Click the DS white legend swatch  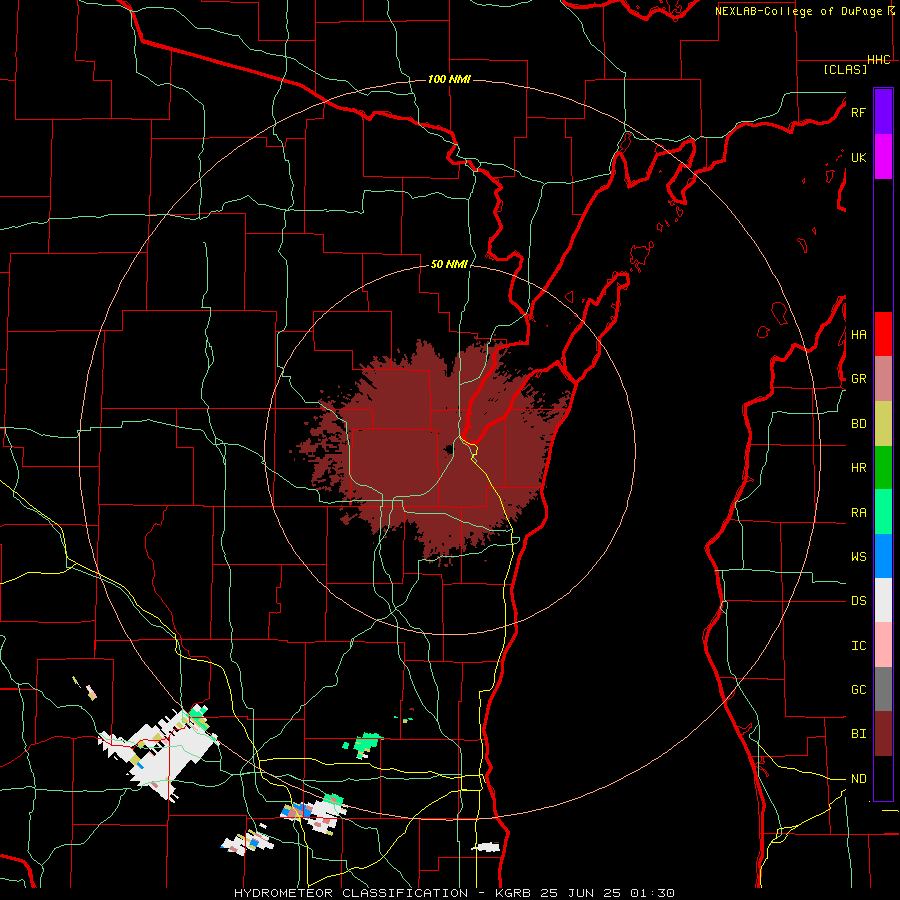tap(883, 600)
